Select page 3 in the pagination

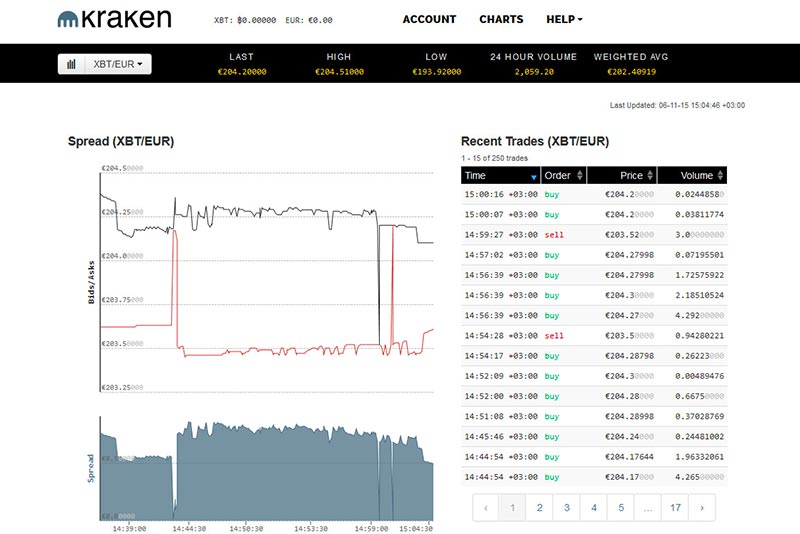point(567,508)
